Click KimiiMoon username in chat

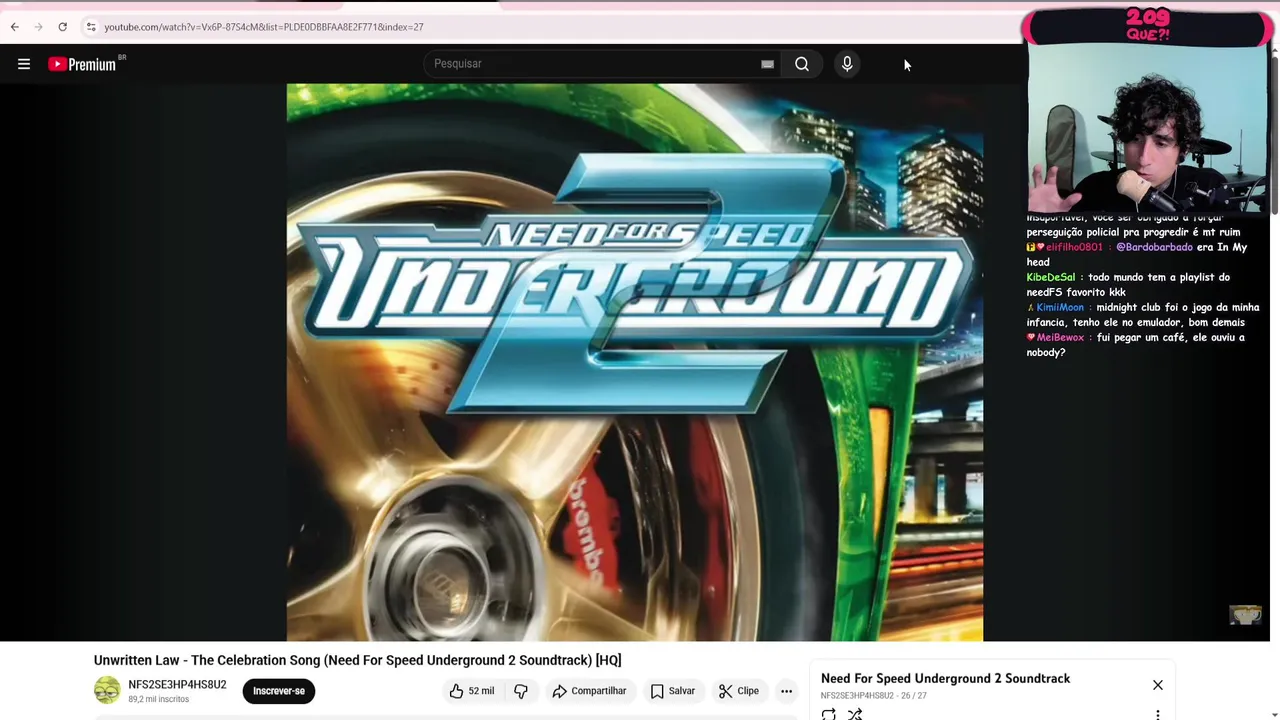point(1060,307)
